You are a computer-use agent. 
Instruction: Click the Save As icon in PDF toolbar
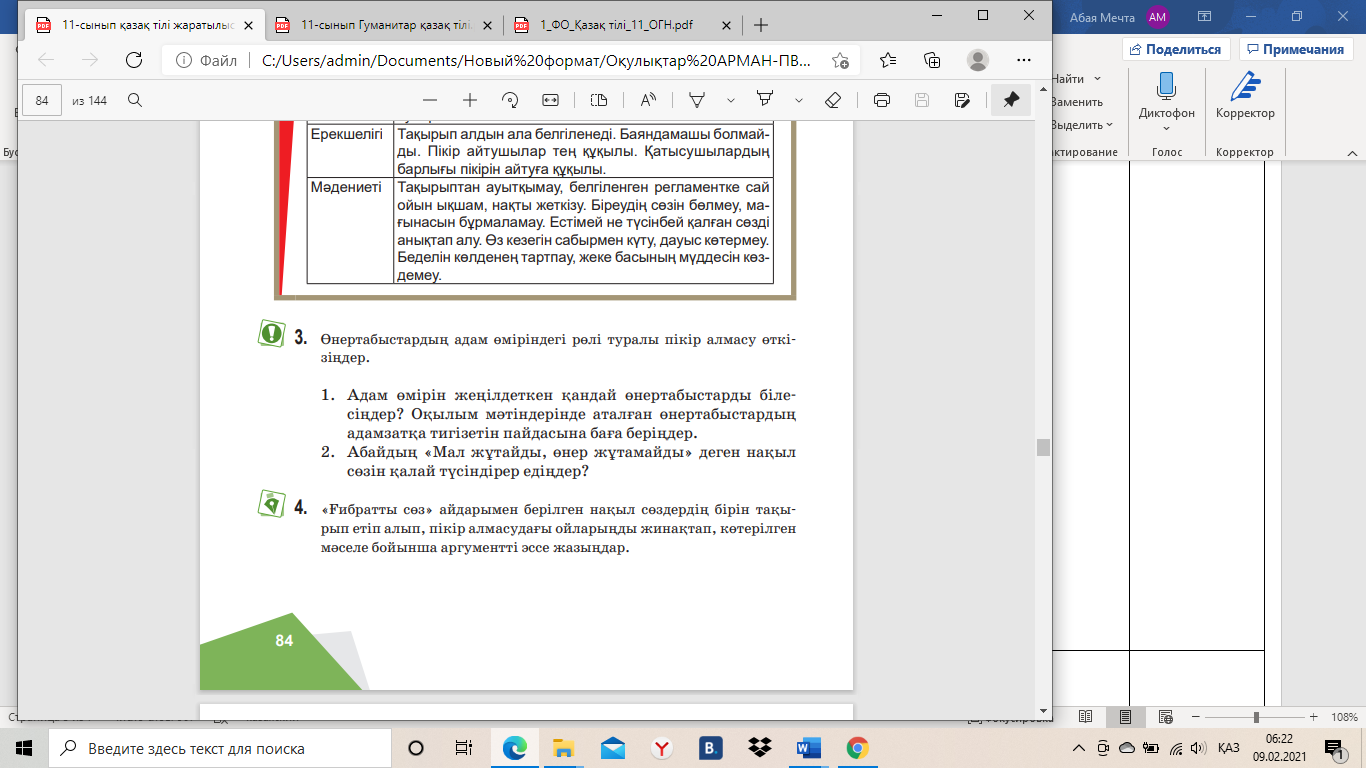962,100
